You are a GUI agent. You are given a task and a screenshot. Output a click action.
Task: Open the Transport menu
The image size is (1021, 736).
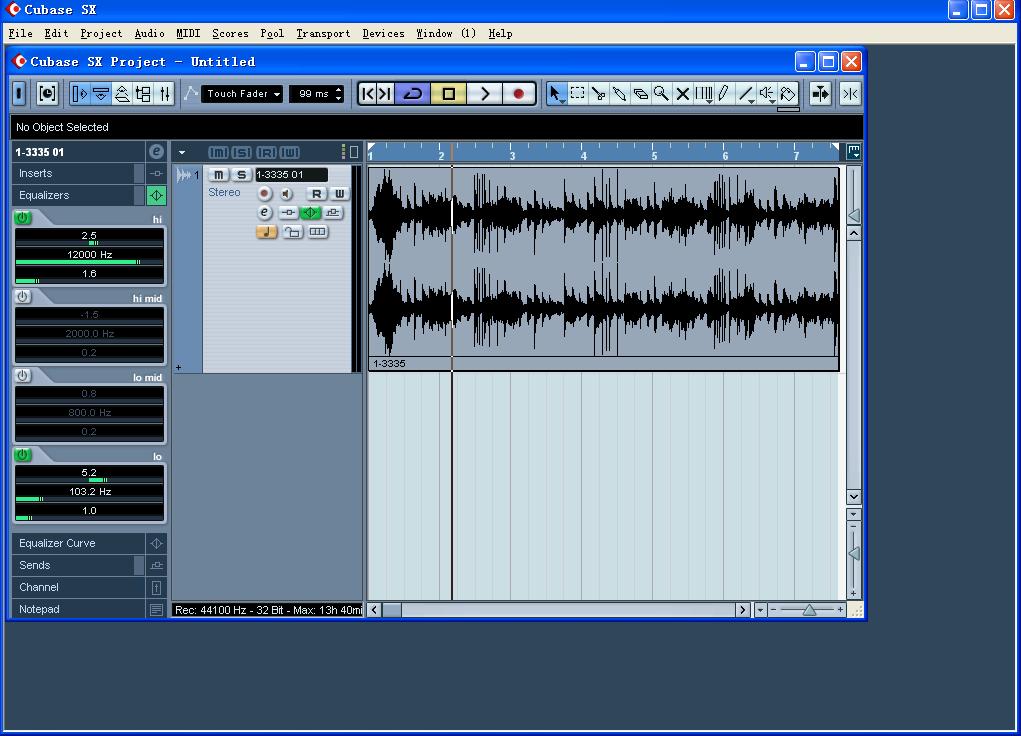[323, 33]
